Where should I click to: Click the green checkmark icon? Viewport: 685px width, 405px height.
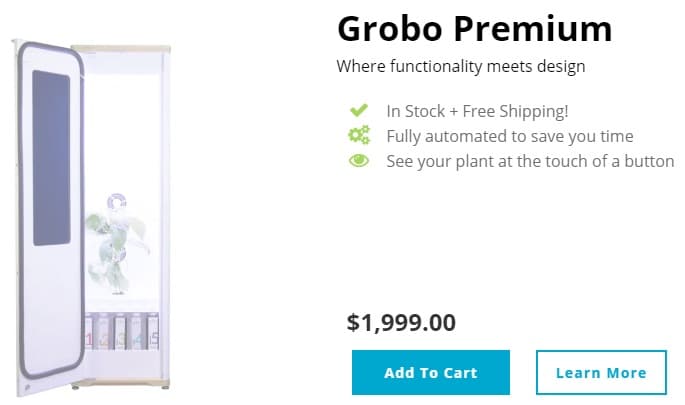click(358, 111)
